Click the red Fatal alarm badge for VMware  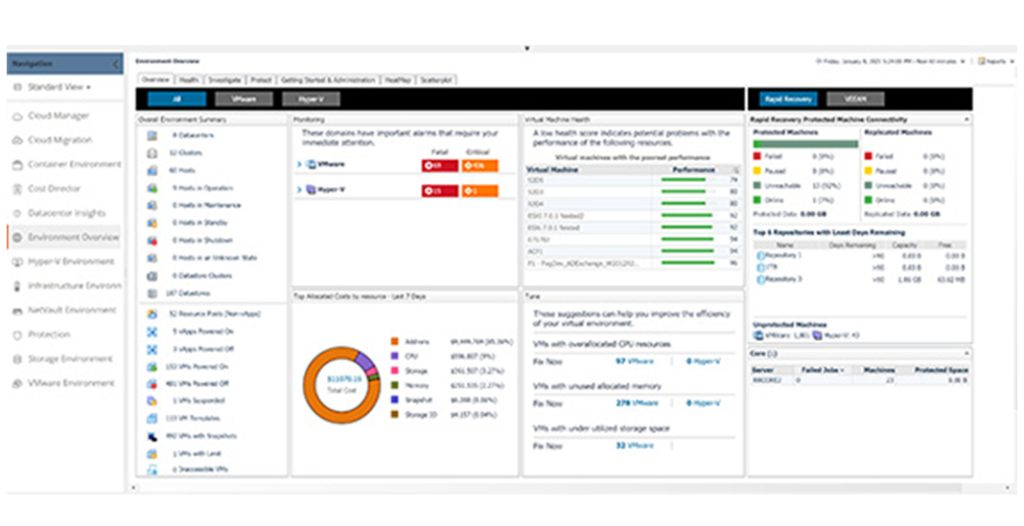[x=440, y=165]
